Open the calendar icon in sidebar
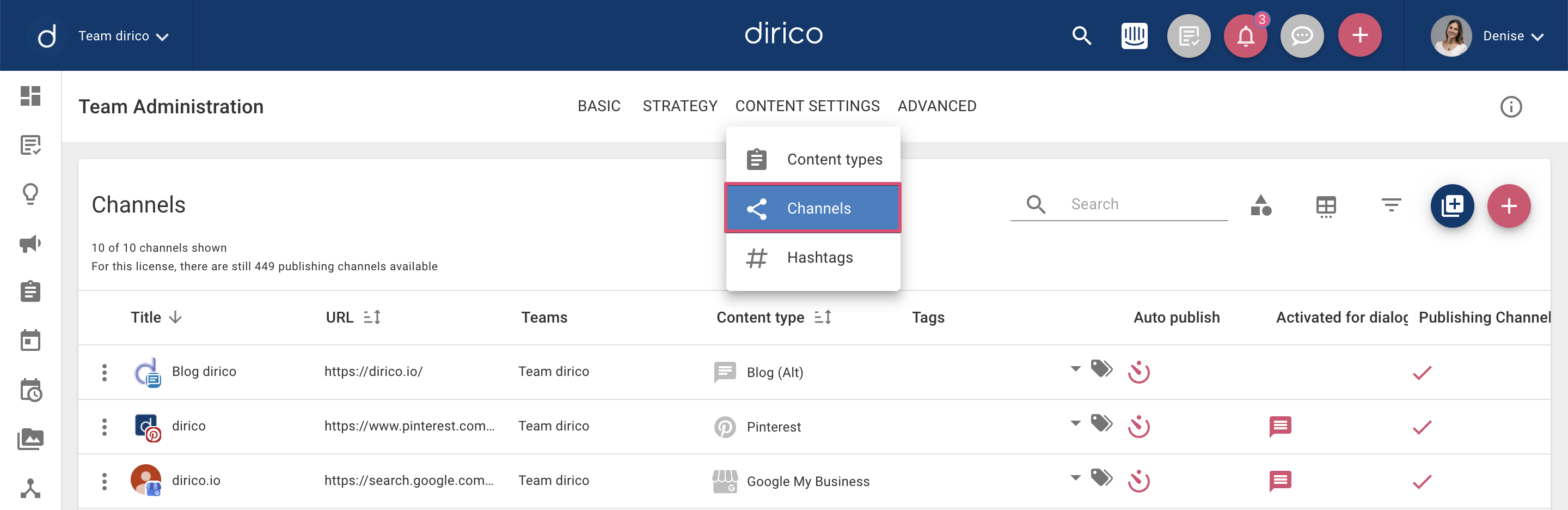1568x510 pixels. (30, 340)
